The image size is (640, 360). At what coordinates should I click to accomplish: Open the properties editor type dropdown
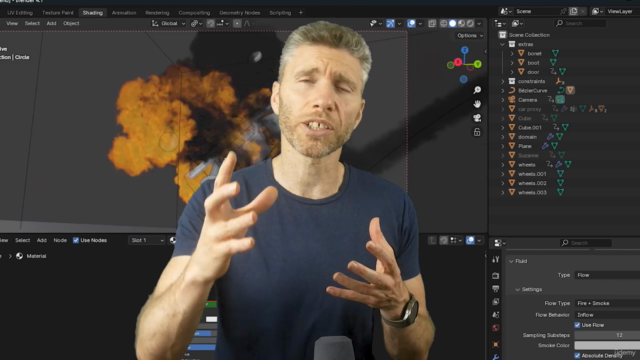click(500, 243)
